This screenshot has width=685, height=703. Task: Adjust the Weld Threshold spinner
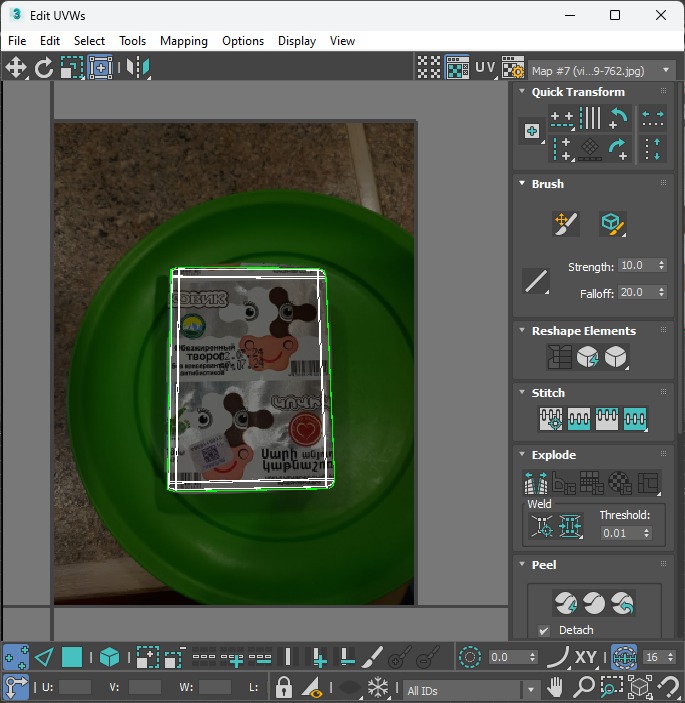tap(646, 533)
